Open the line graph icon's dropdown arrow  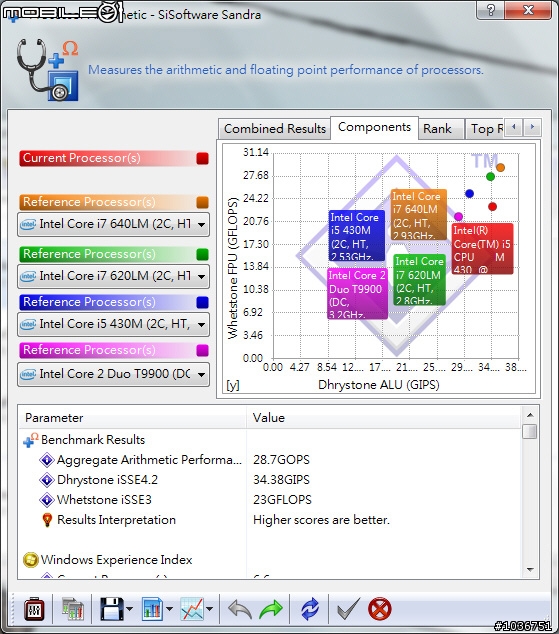(209, 609)
